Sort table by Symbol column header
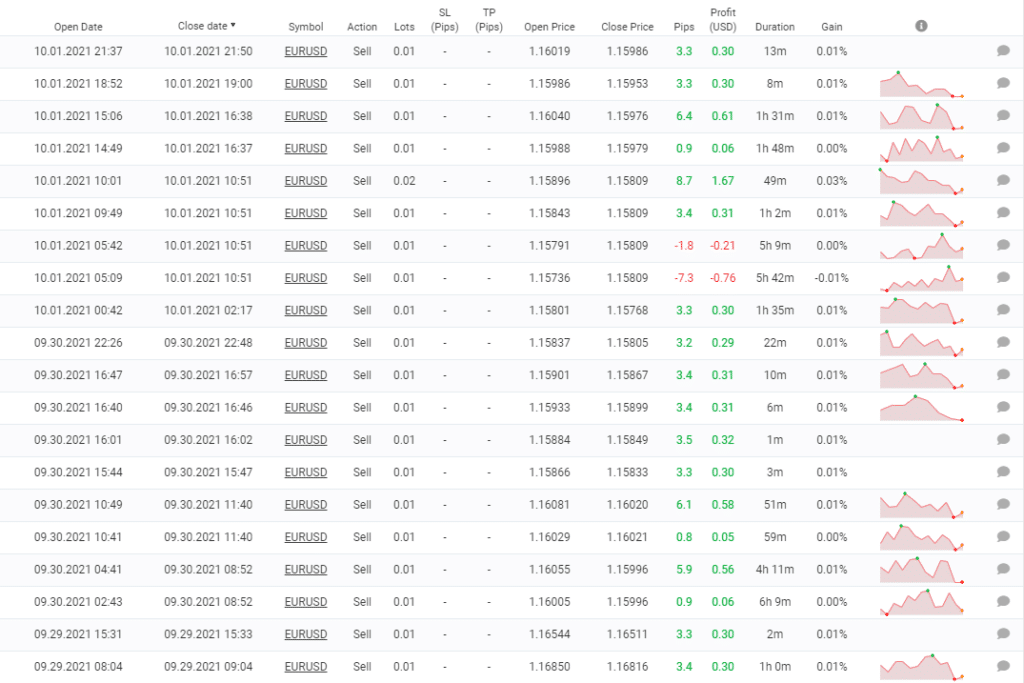The image size is (1024, 683). coord(306,27)
